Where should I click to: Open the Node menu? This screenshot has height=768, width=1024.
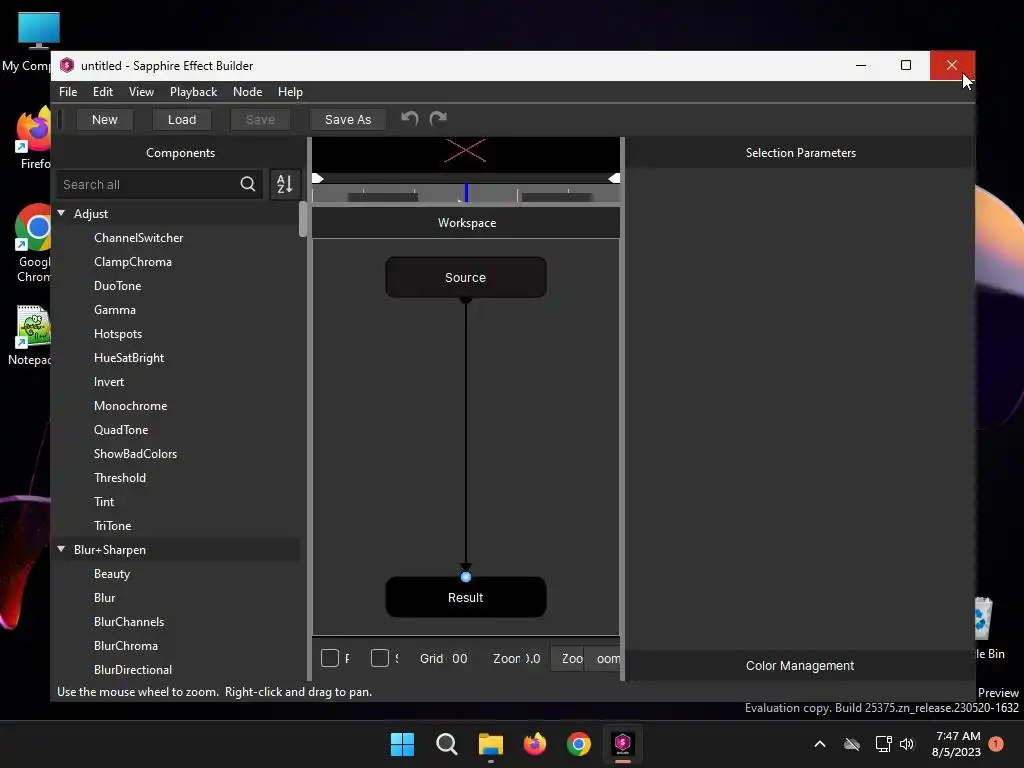click(248, 92)
